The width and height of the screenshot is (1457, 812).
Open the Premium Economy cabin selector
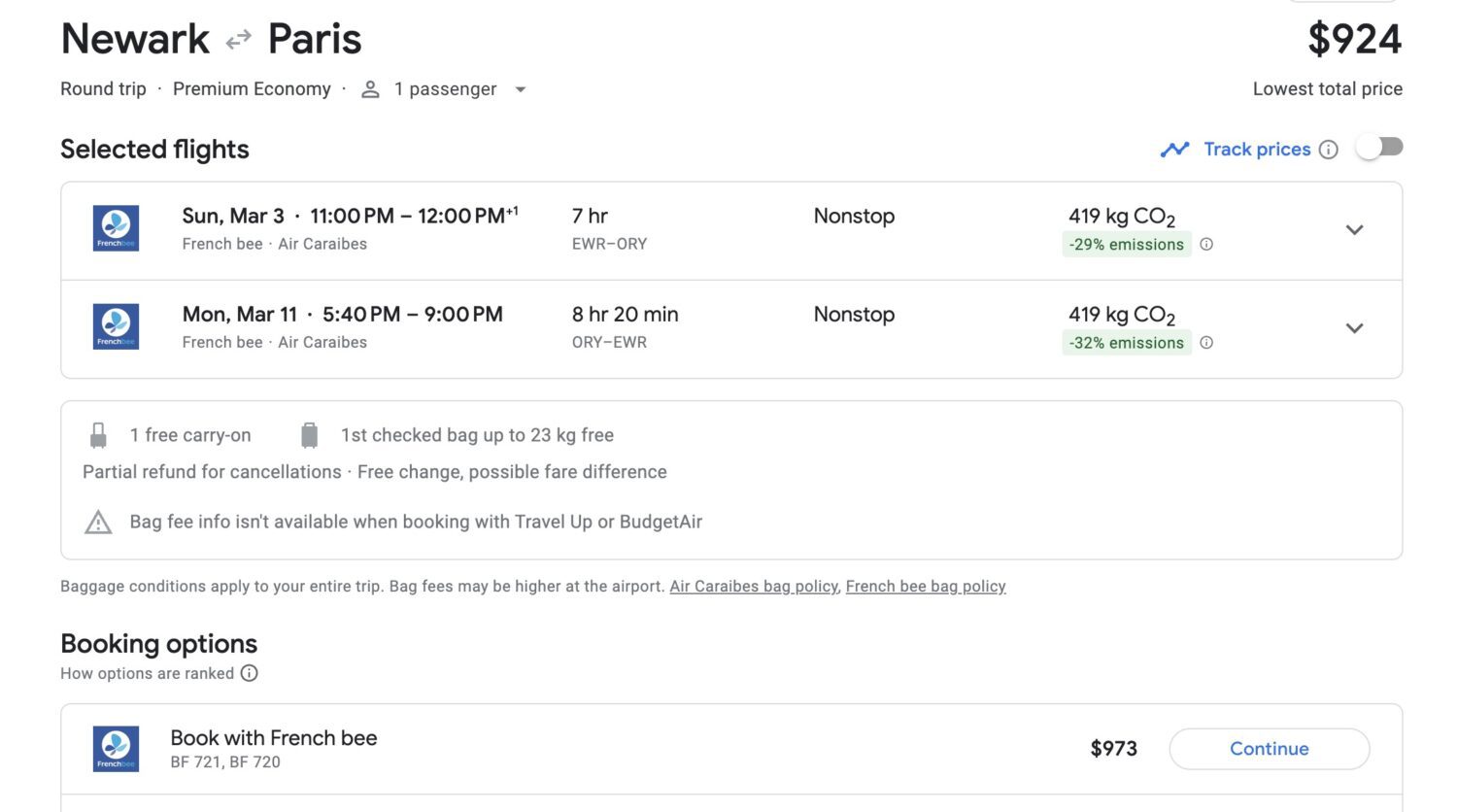(252, 88)
